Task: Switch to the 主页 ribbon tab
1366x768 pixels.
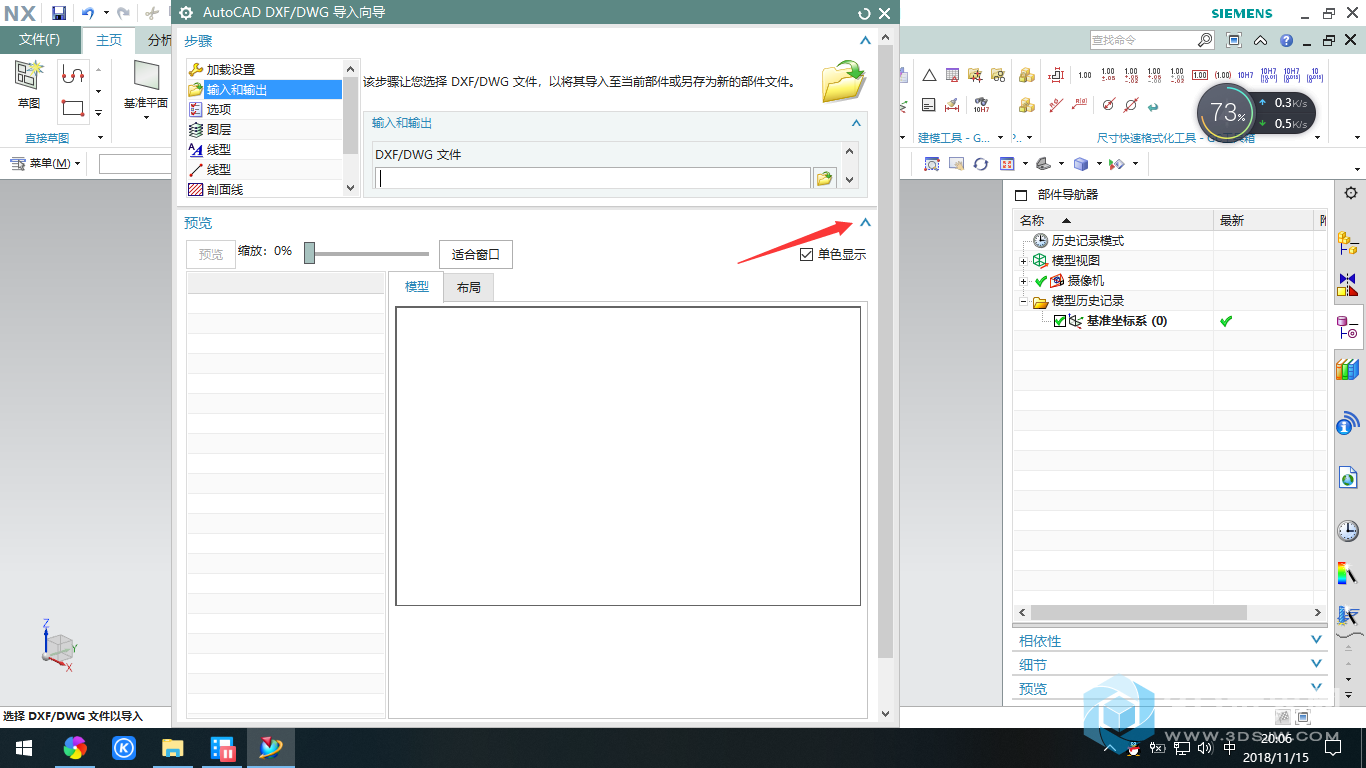Action: pyautogui.click(x=109, y=40)
